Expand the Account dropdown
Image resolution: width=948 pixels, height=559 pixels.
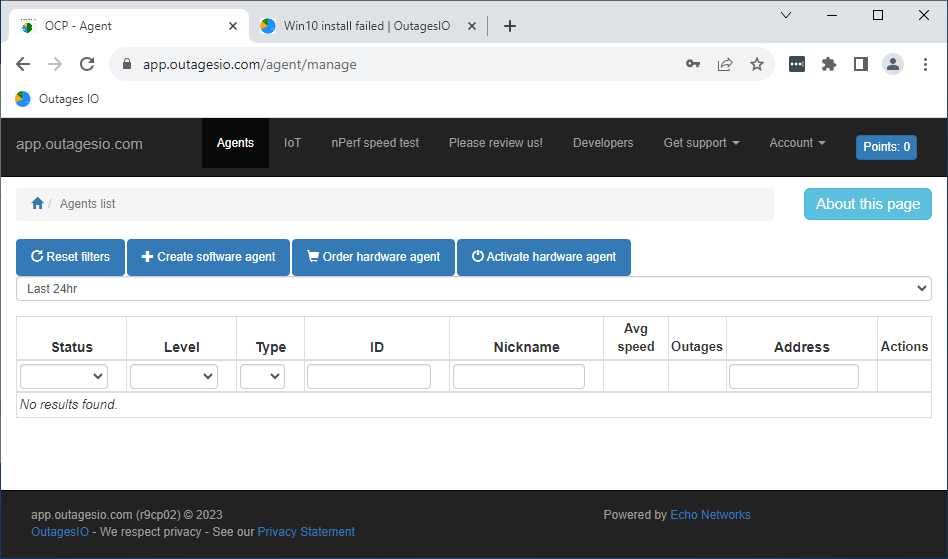[x=797, y=143]
